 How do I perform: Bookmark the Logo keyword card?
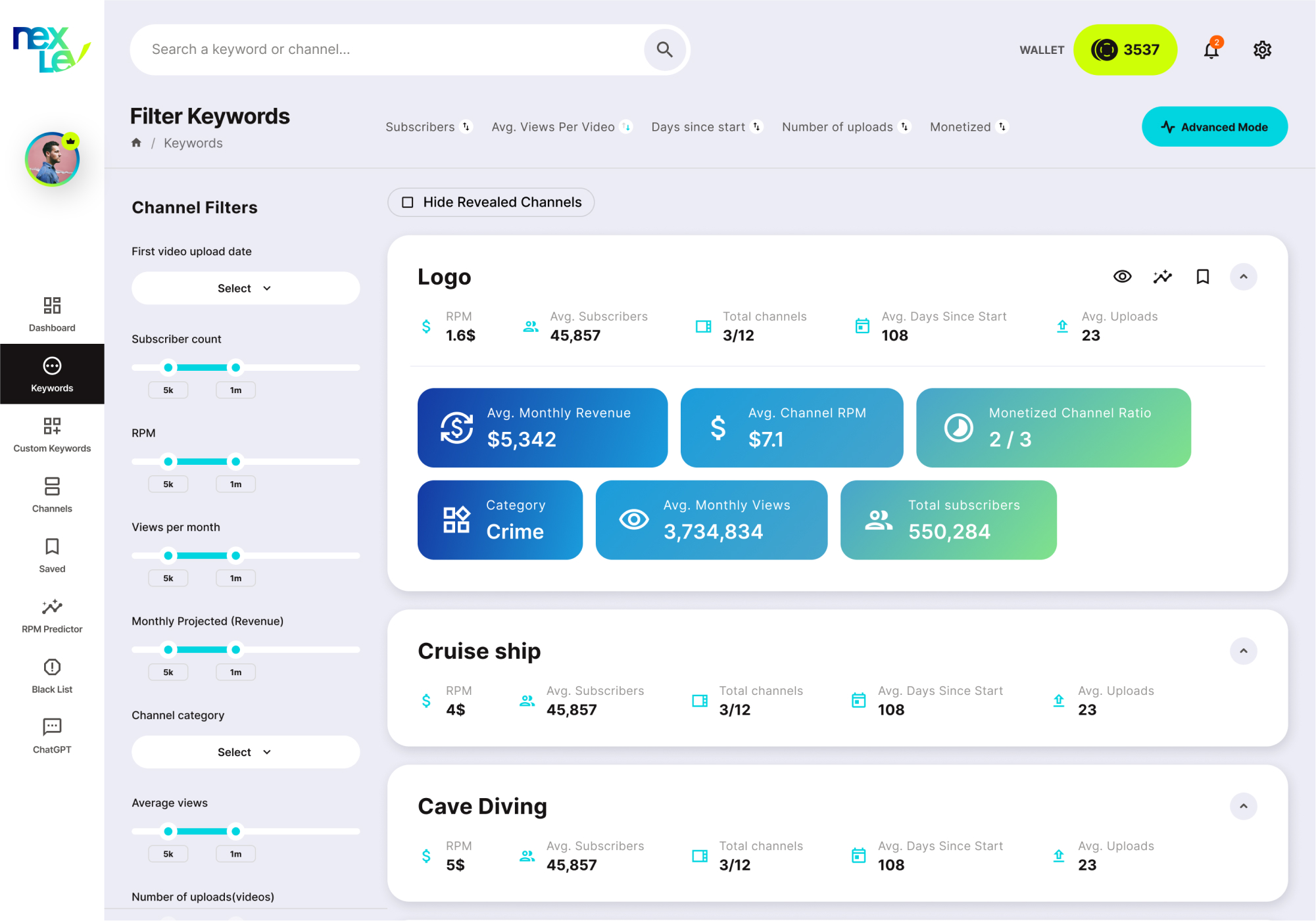(x=1202, y=277)
